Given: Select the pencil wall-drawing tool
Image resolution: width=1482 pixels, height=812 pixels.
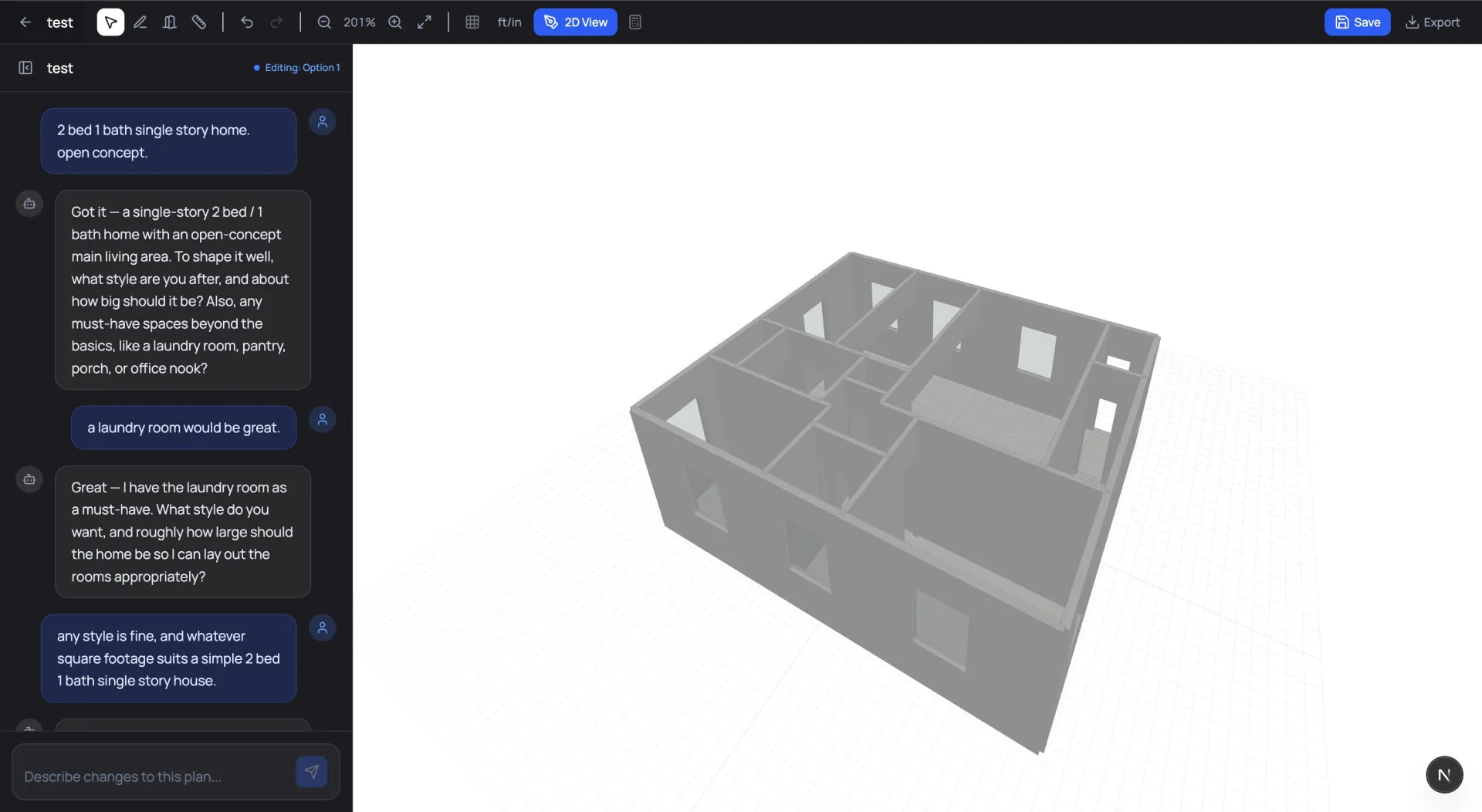Looking at the screenshot, I should 140,22.
